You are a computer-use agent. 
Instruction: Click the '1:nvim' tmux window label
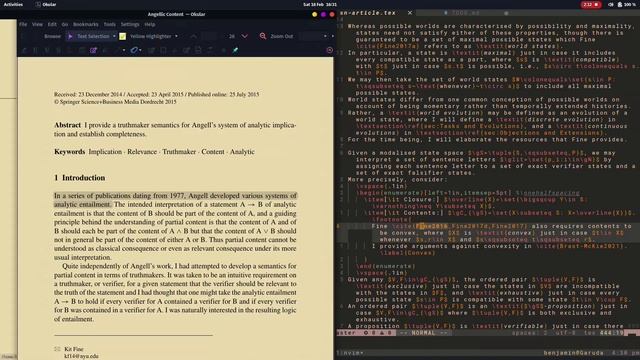(x=350, y=353)
